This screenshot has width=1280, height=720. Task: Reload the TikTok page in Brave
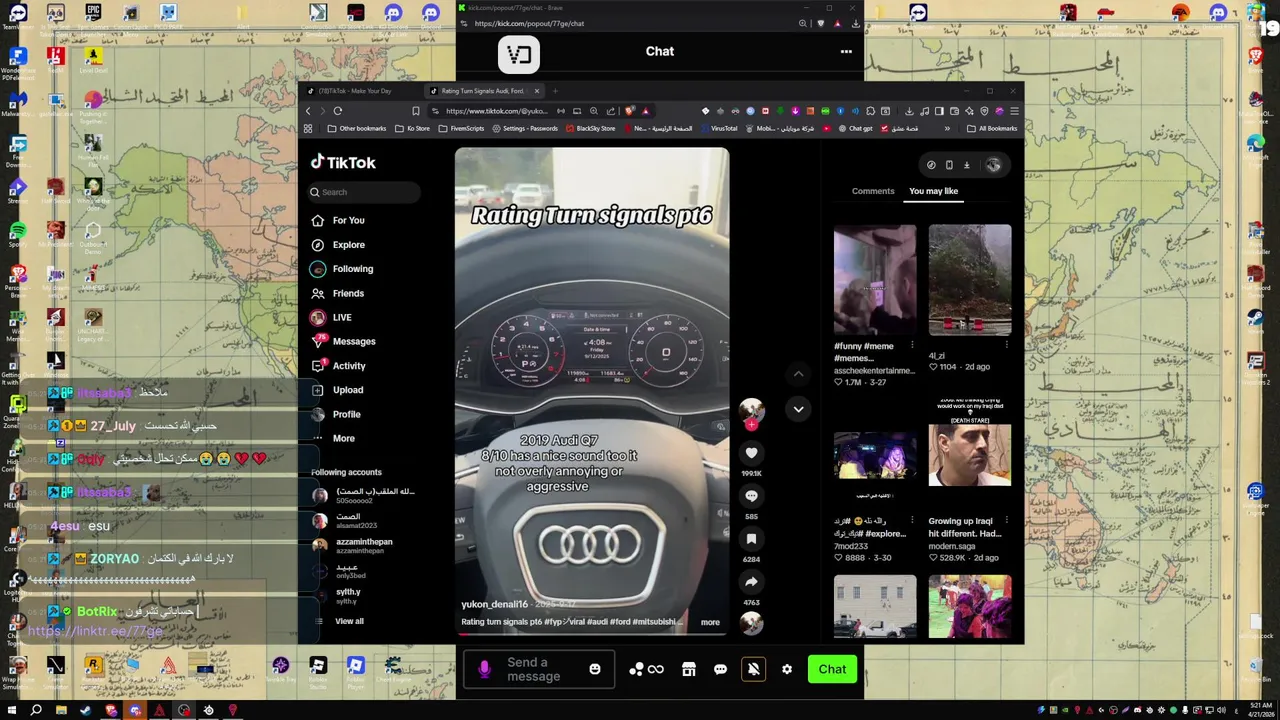pos(338,111)
